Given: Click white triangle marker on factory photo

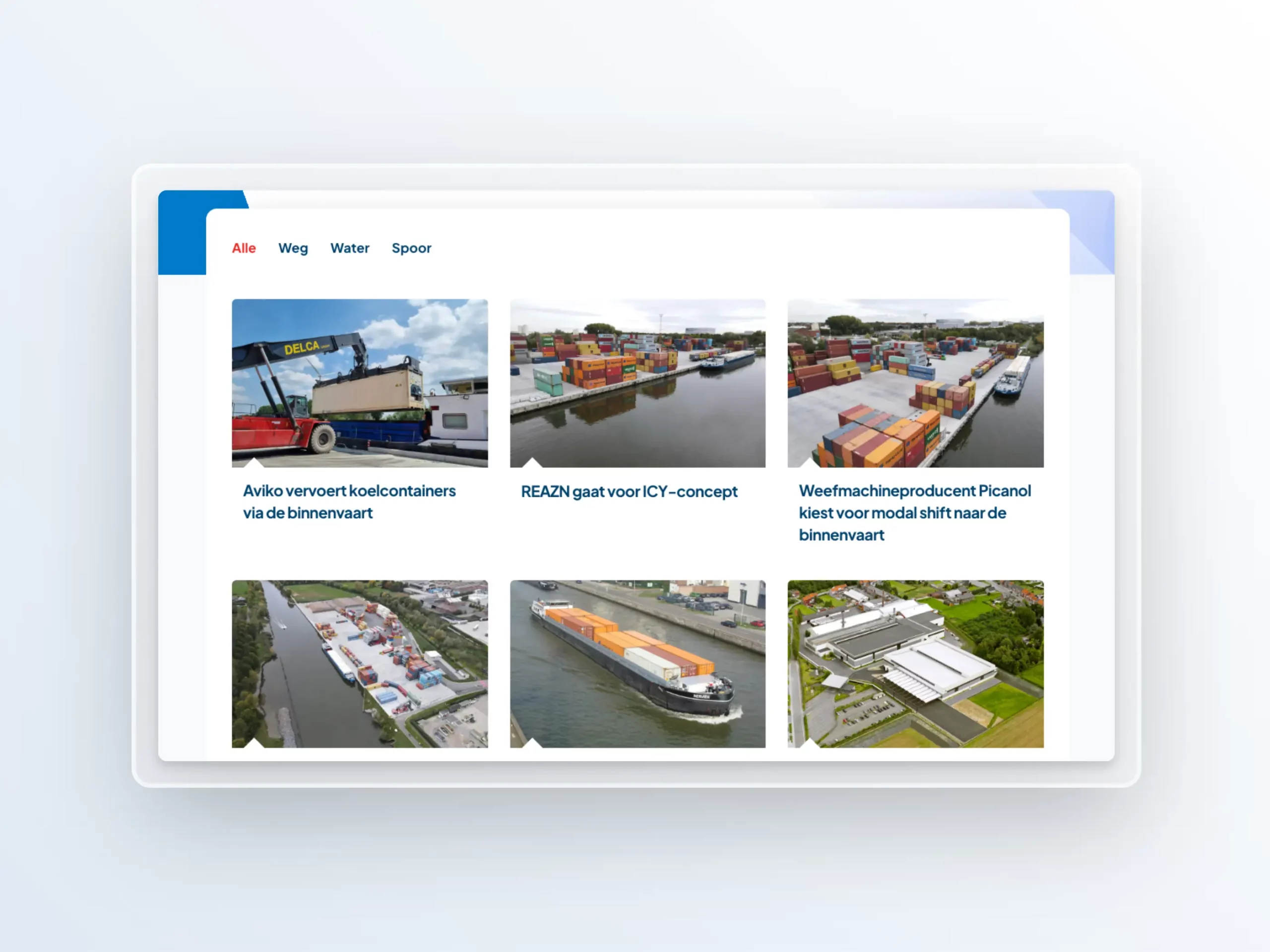Looking at the screenshot, I should tap(810, 744).
